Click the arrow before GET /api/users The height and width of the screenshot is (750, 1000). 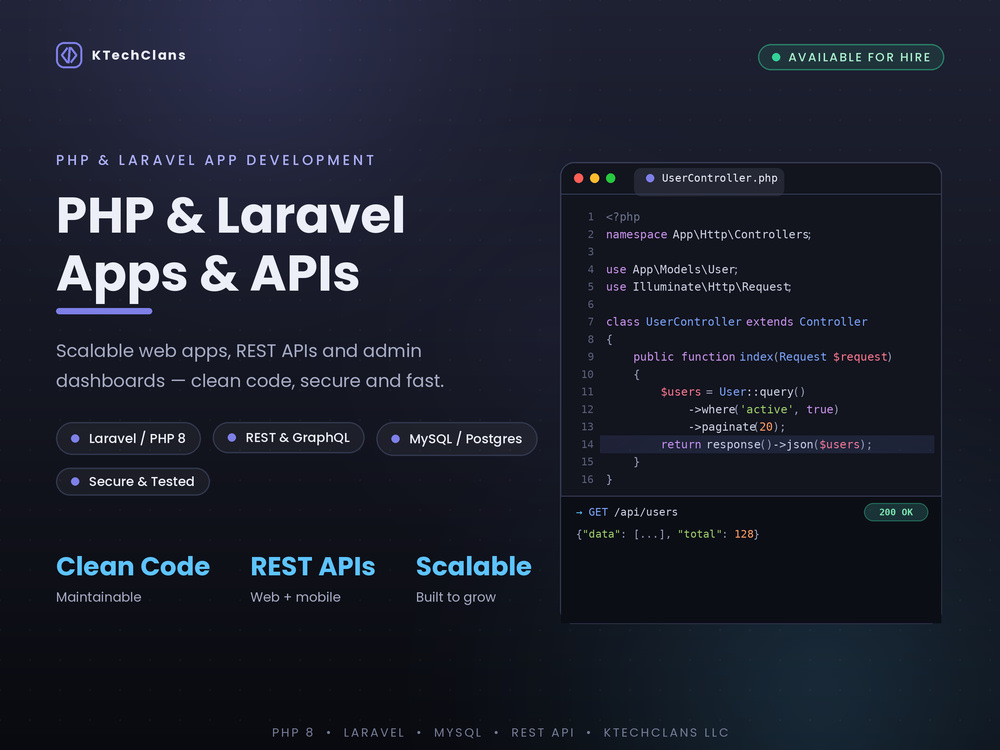(x=579, y=512)
